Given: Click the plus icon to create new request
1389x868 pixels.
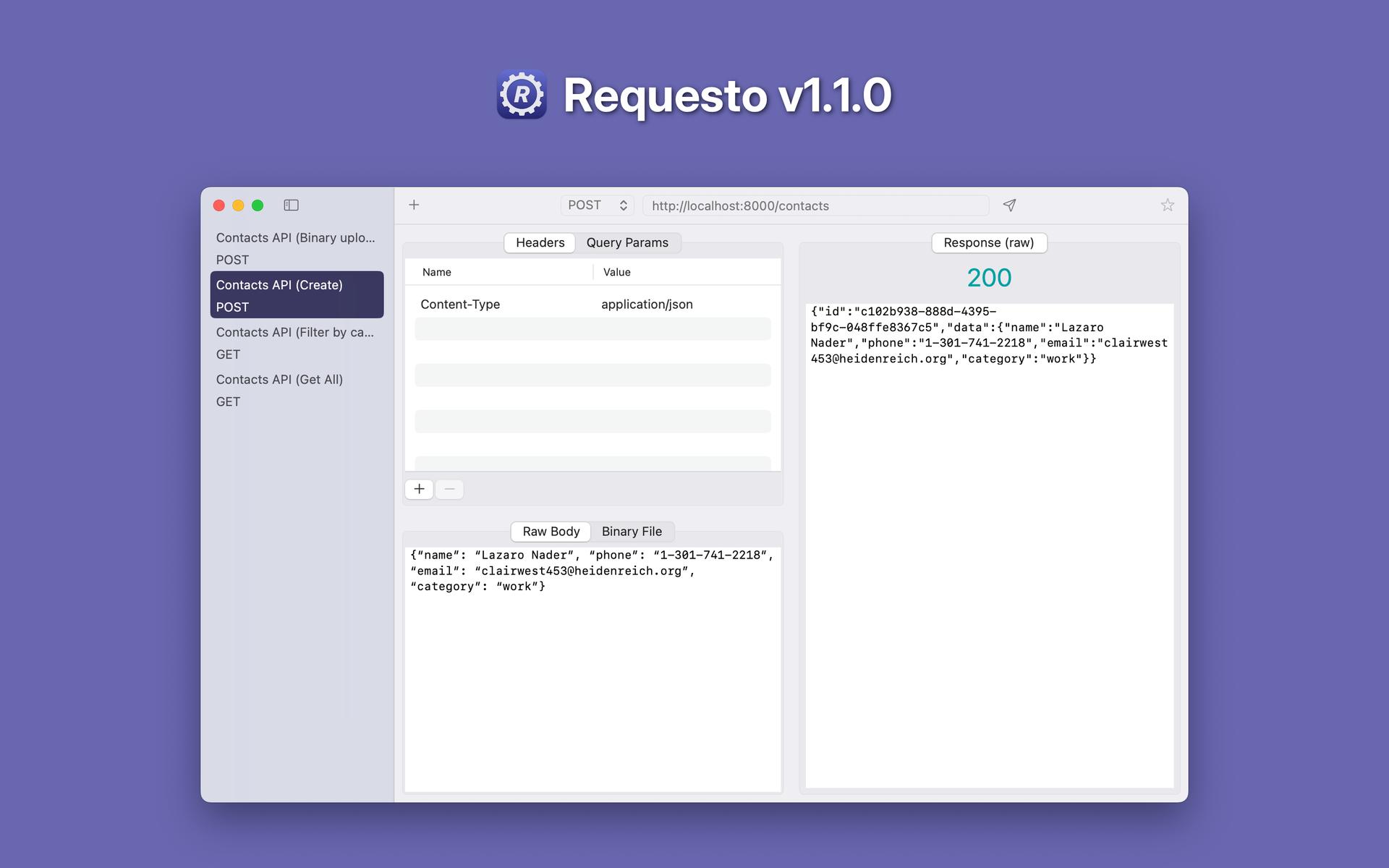Looking at the screenshot, I should (x=414, y=205).
